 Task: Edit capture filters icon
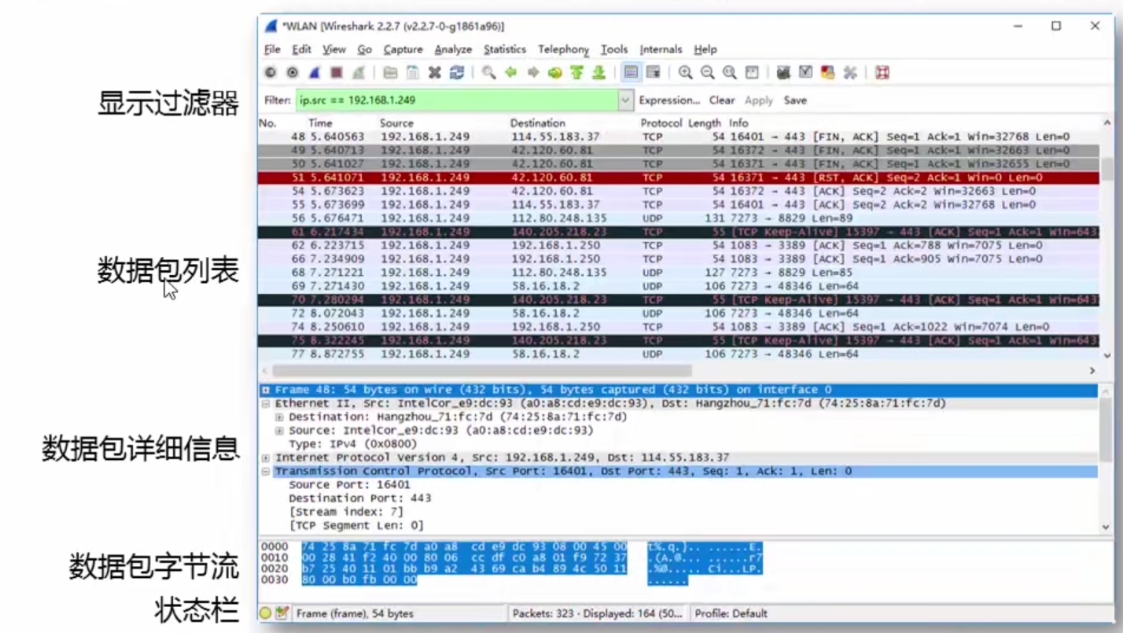pyautogui.click(x=784, y=72)
